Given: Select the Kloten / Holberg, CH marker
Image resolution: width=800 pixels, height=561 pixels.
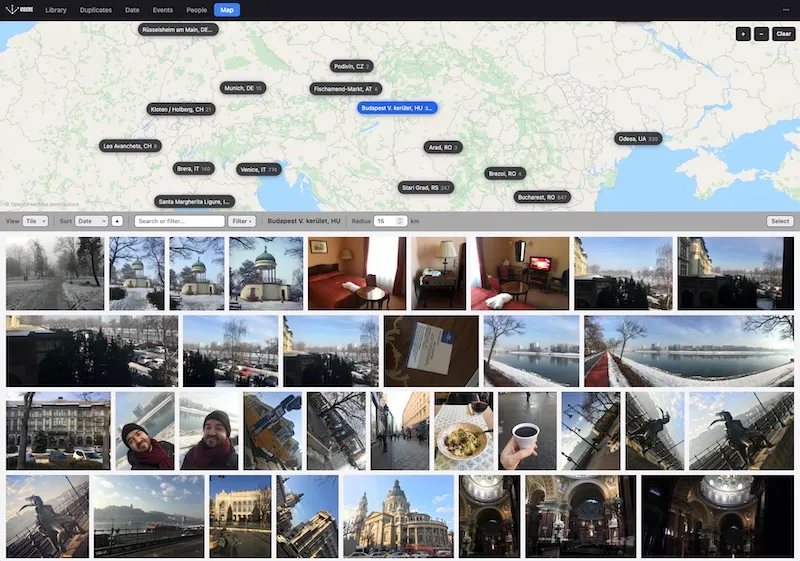Looking at the screenshot, I should click(x=181, y=109).
